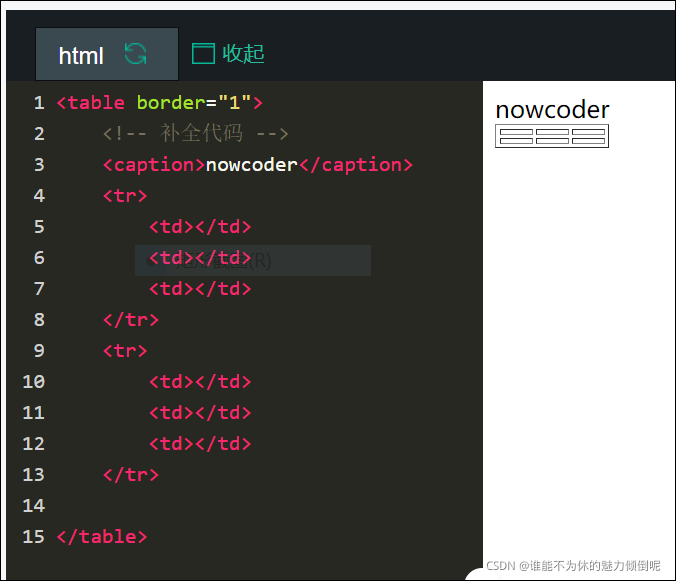Viewport: 676px width, 581px height.
Task: Click the rendered table in preview pane
Action: [552, 136]
